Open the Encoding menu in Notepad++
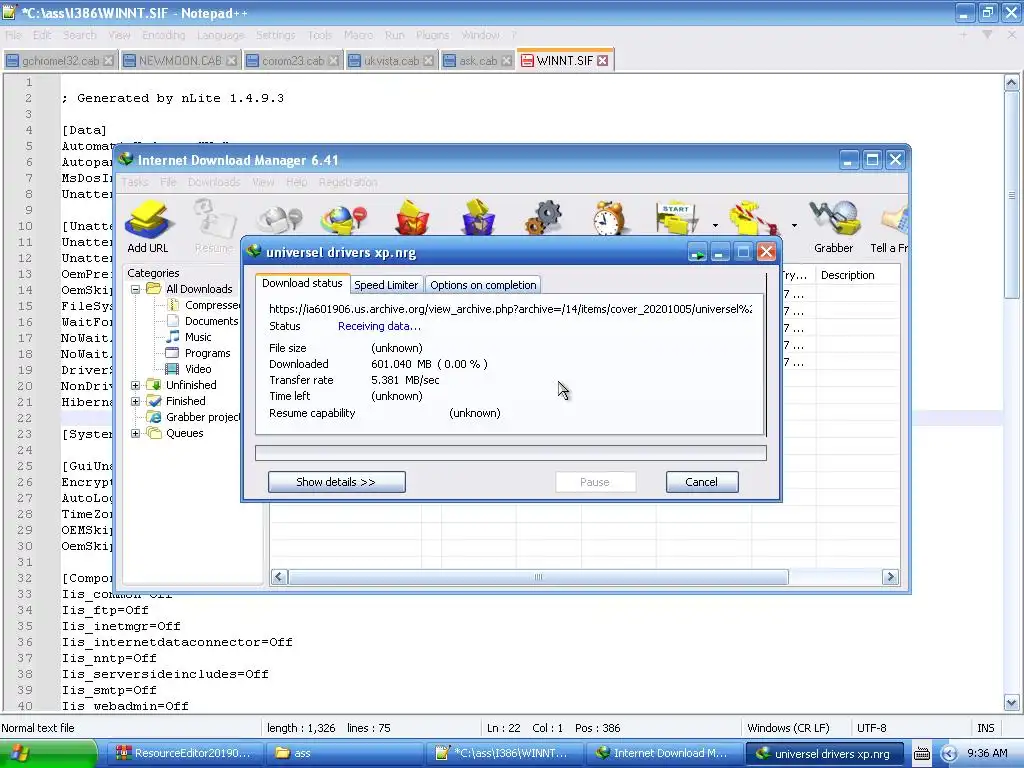 [x=164, y=35]
